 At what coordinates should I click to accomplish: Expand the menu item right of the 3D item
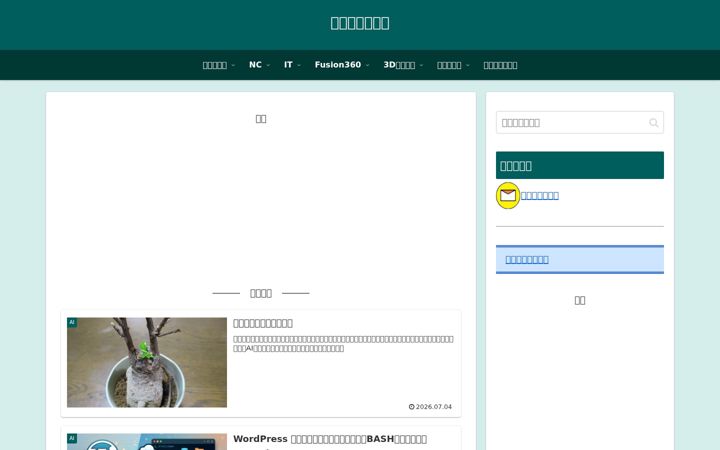pyautogui.click(x=453, y=65)
